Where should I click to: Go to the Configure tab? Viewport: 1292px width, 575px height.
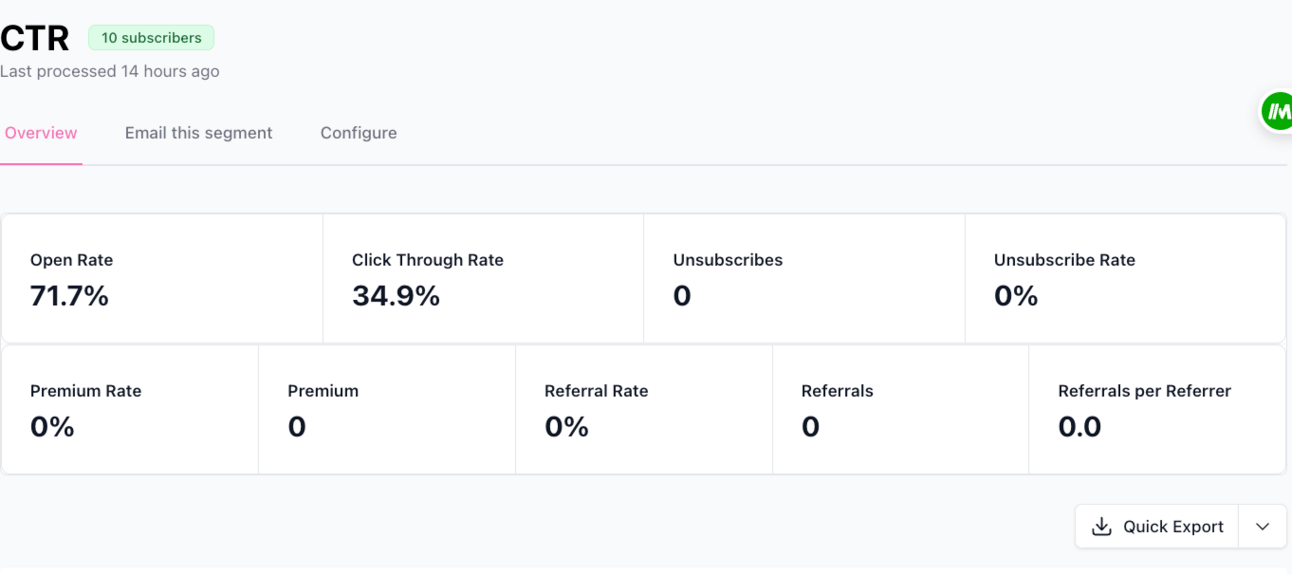(358, 133)
